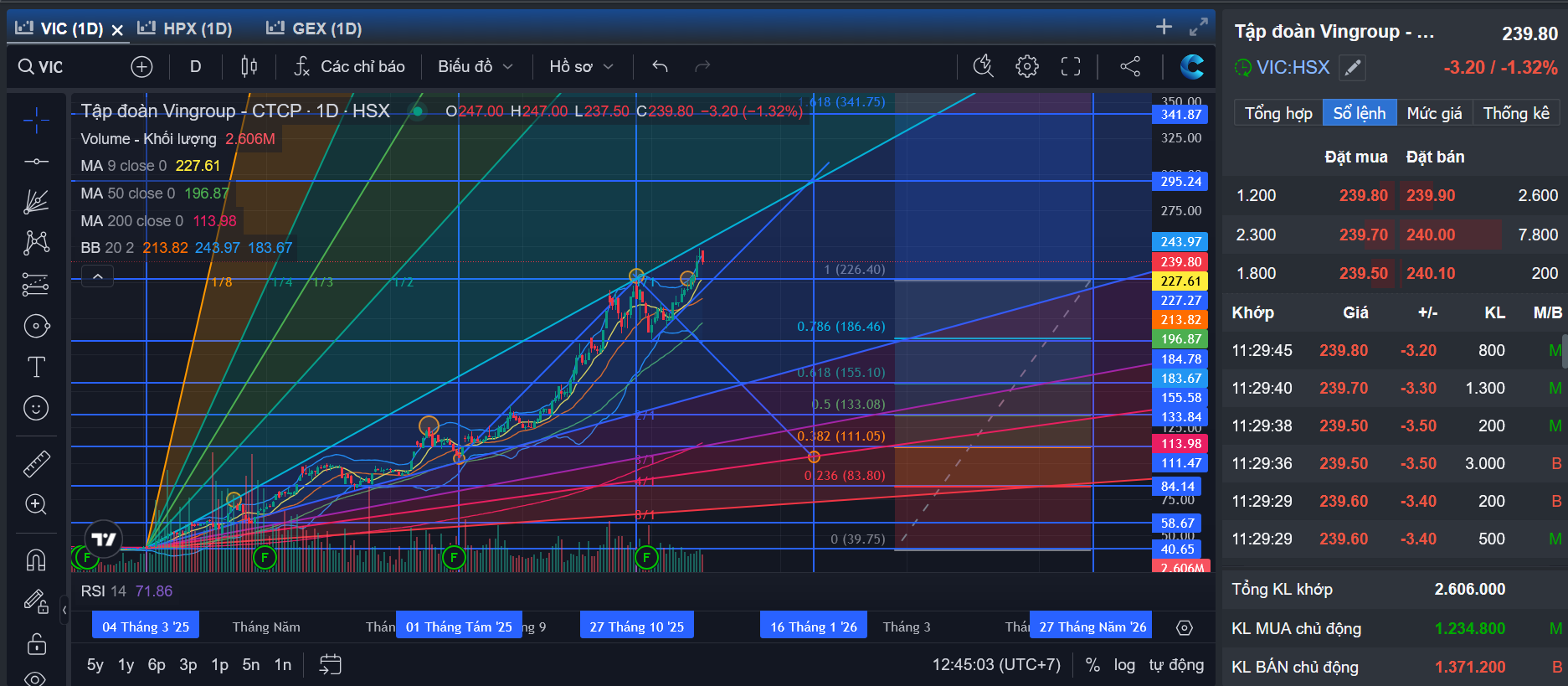Screen dimensions: 1568x686
Task: Open the emoji icons tool
Action: click(36, 408)
